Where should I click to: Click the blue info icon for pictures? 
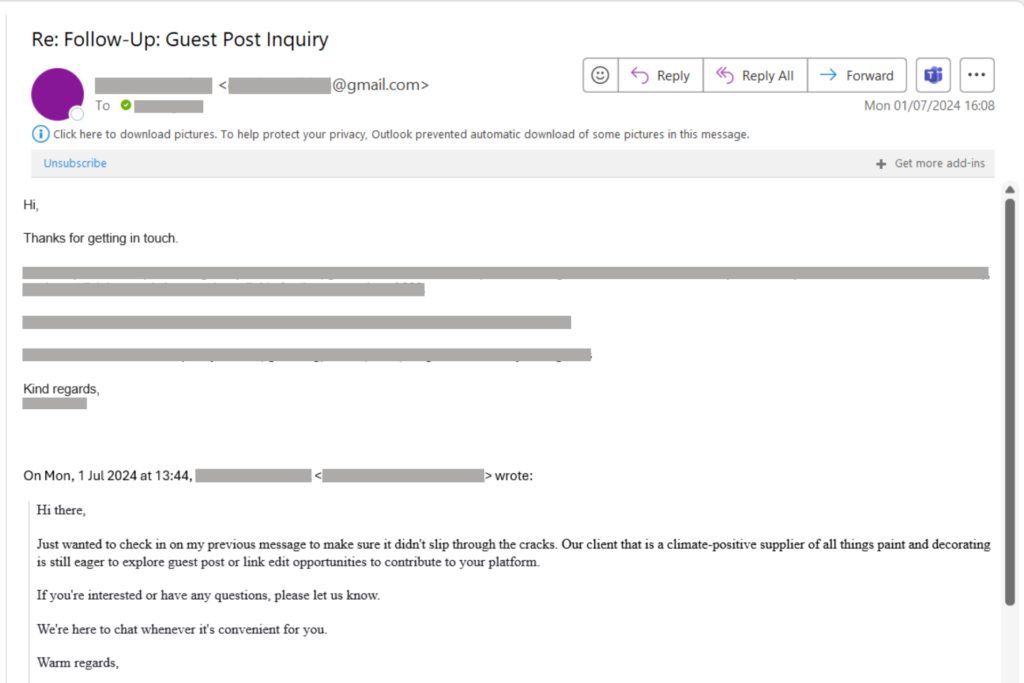(40, 134)
